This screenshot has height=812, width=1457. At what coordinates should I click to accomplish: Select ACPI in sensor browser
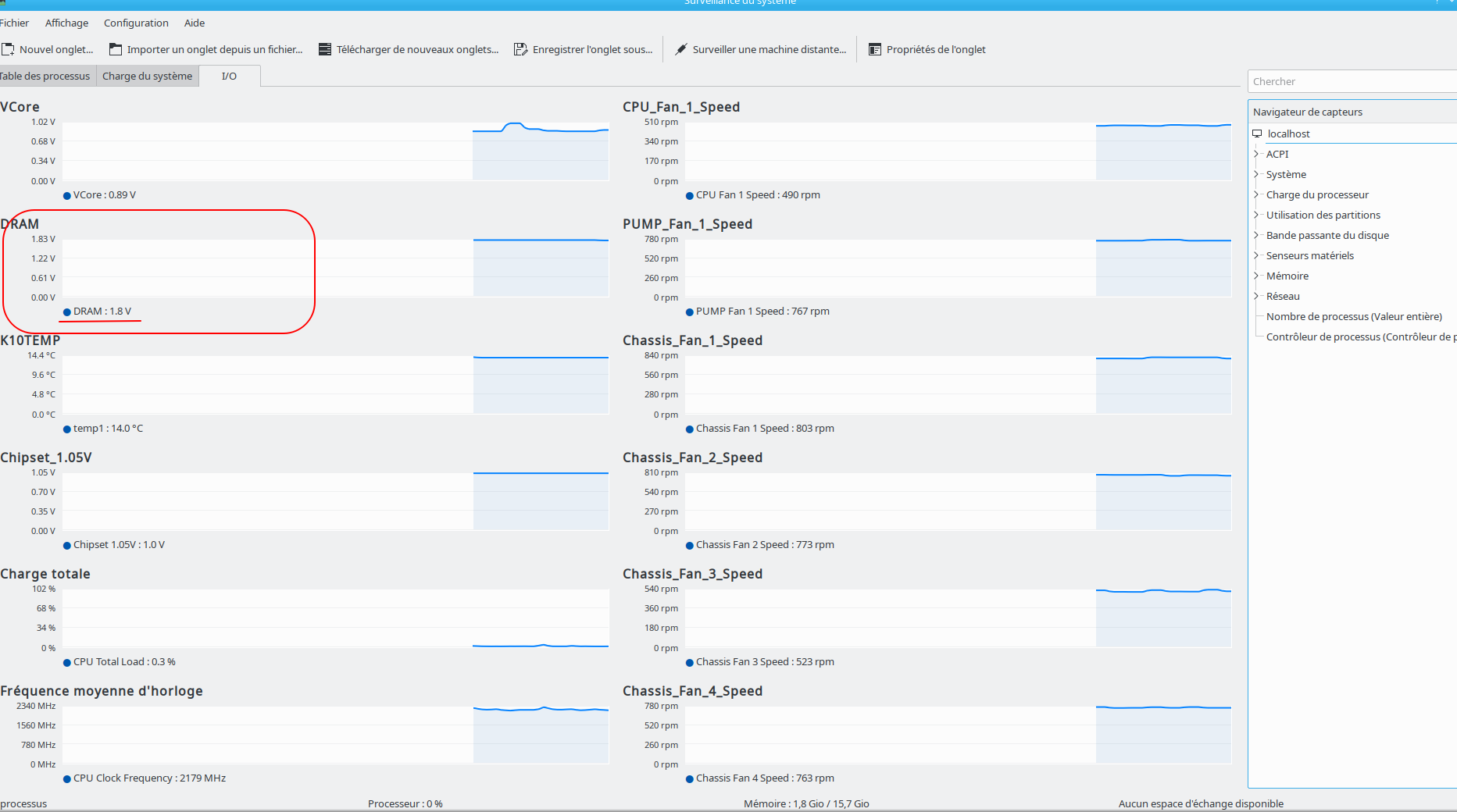pyautogui.click(x=1277, y=154)
